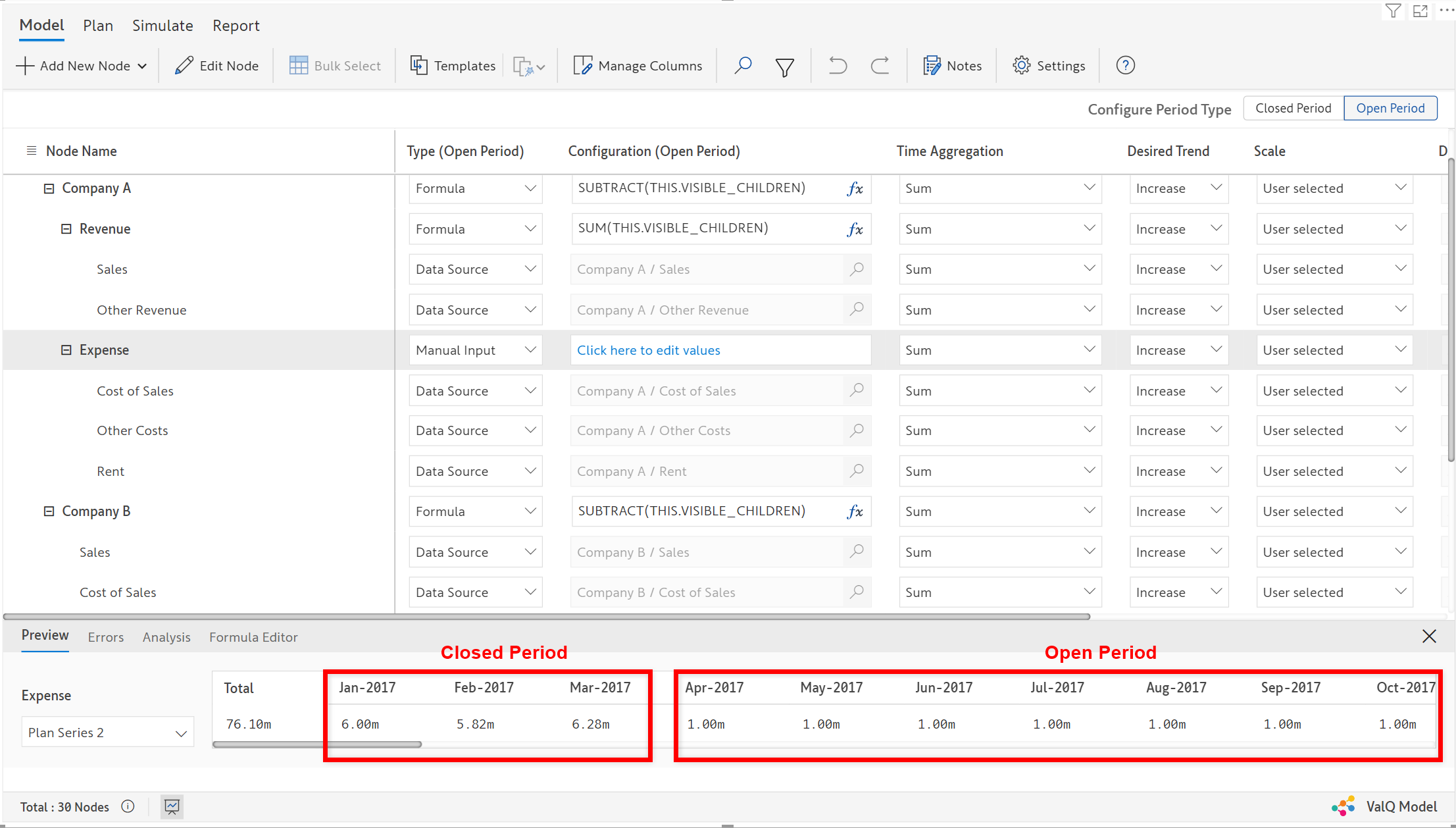This screenshot has width=1456, height=828.
Task: Open the toolbar filter funnel icon
Action: tap(784, 66)
